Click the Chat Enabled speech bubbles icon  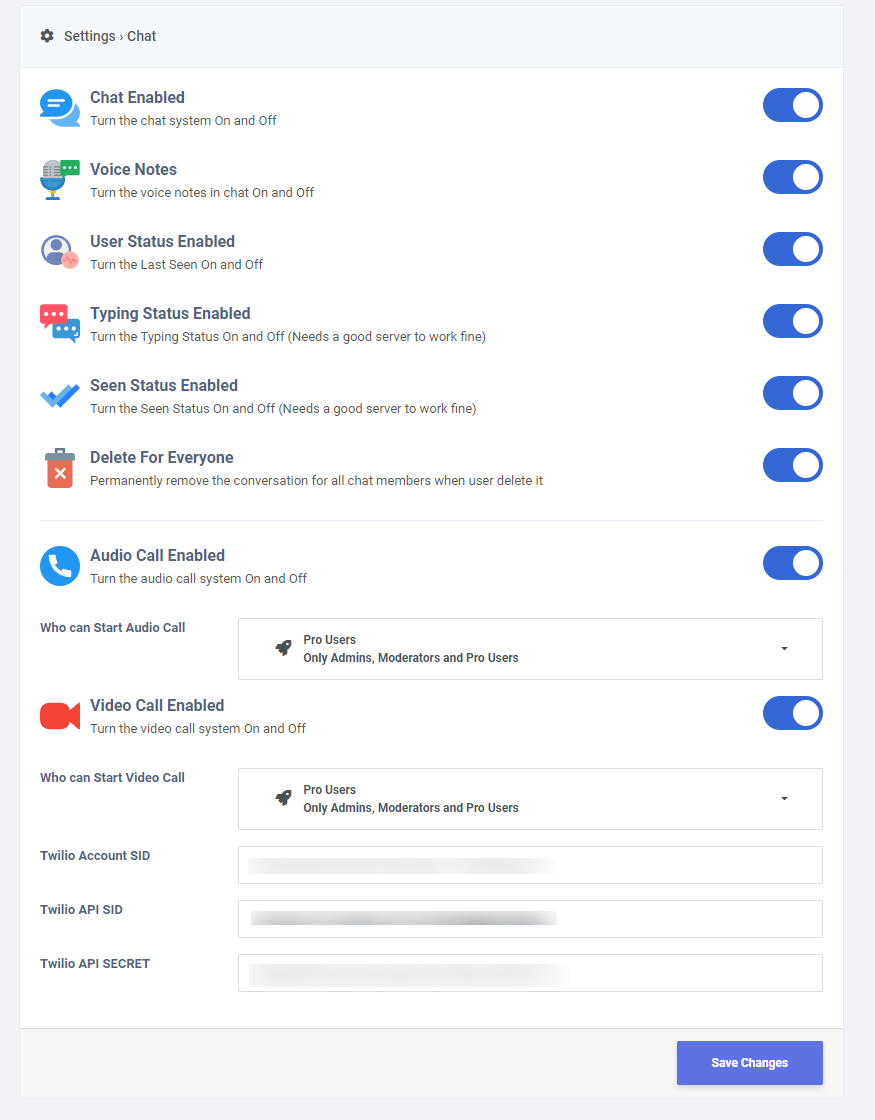[x=60, y=108]
